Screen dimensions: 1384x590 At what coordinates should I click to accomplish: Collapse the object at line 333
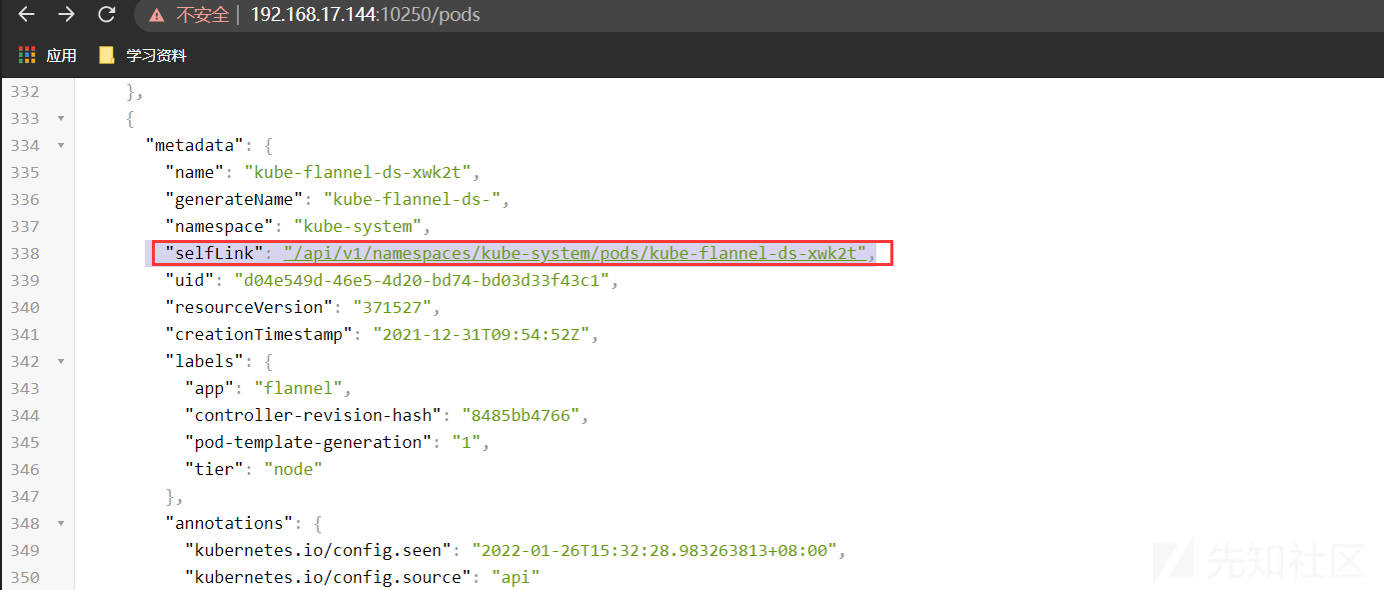tap(61, 119)
